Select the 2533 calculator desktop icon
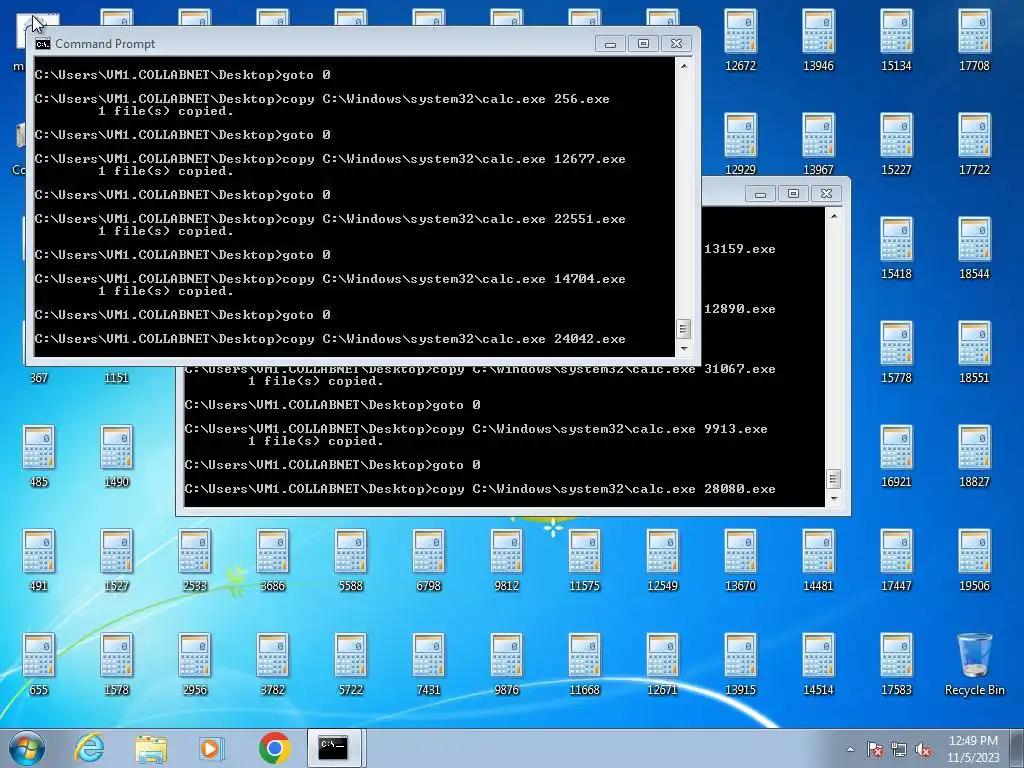The width and height of the screenshot is (1024, 768). [195, 560]
